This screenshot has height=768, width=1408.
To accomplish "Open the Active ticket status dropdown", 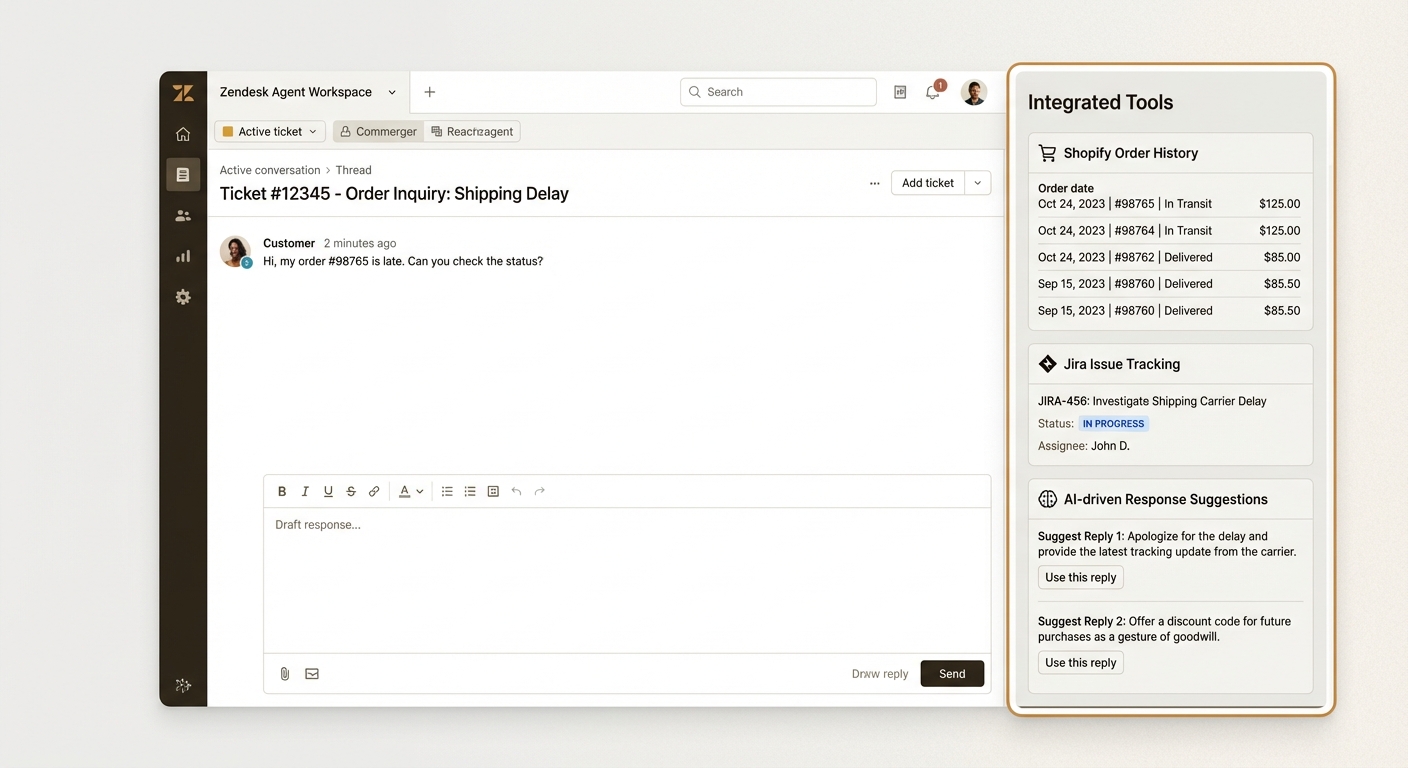I will pyautogui.click(x=269, y=131).
